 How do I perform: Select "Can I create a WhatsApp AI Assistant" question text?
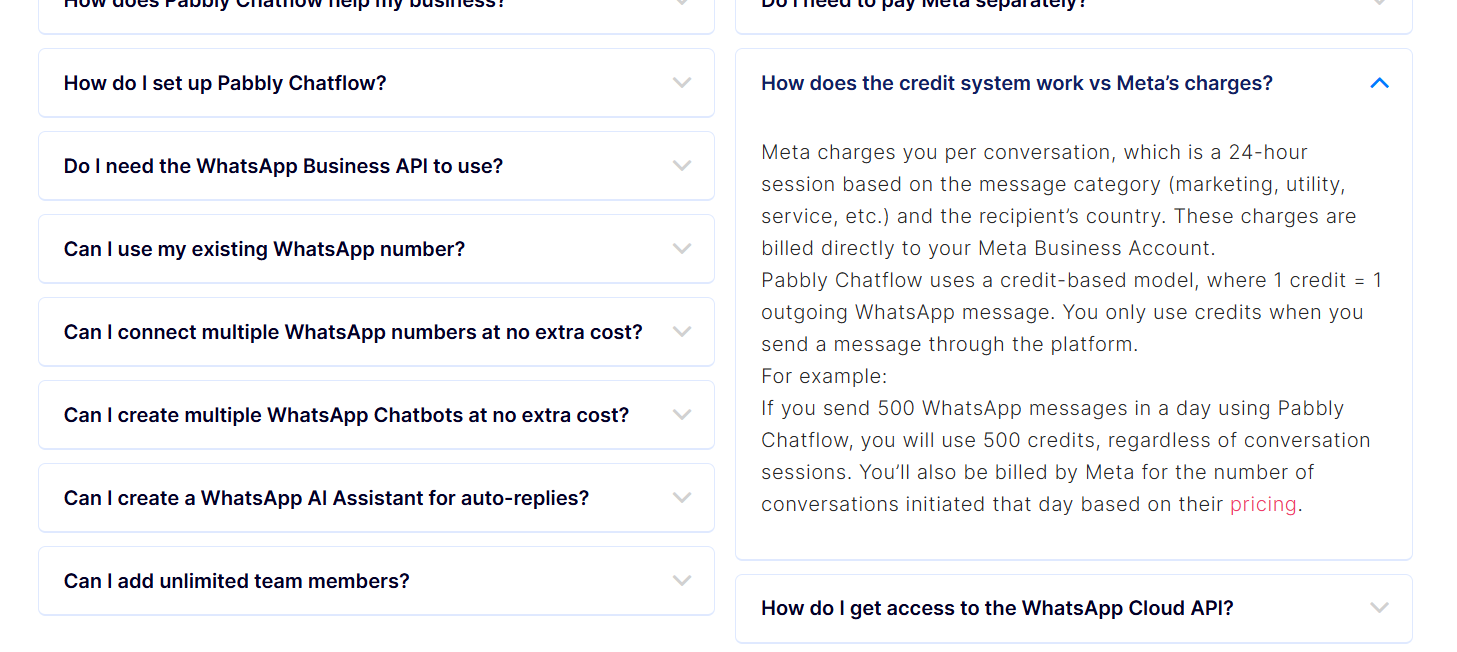coord(326,498)
